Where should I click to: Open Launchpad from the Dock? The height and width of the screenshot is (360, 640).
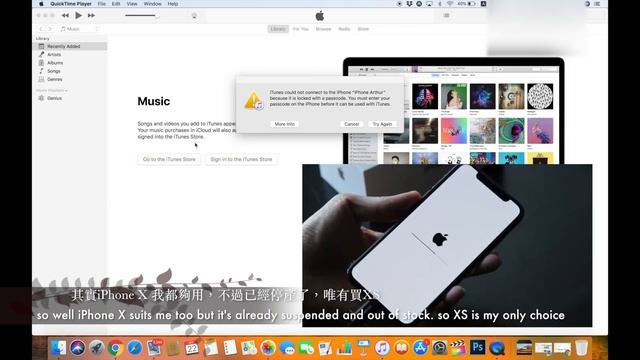[x=97, y=348]
